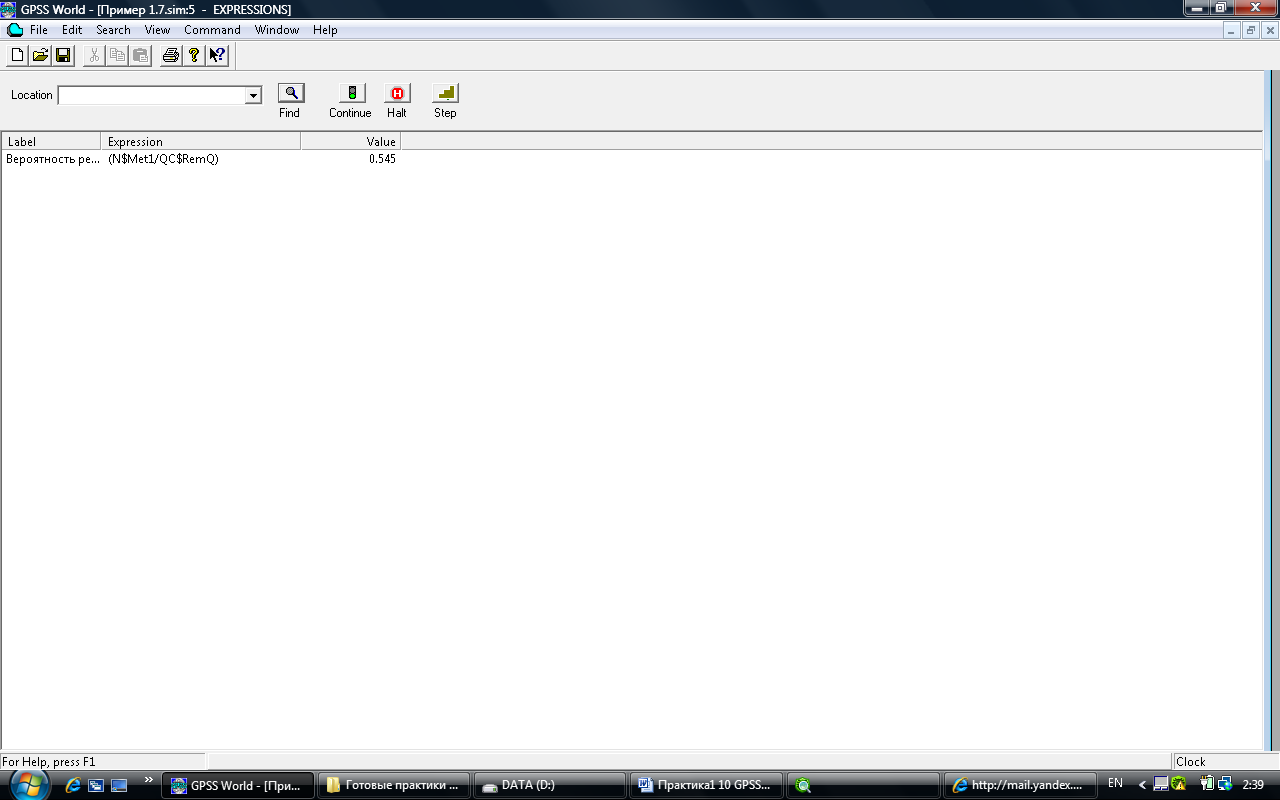Switch to mail.yandex browser taskbar button
This screenshot has height=800, width=1280.
pyautogui.click(x=1020, y=785)
